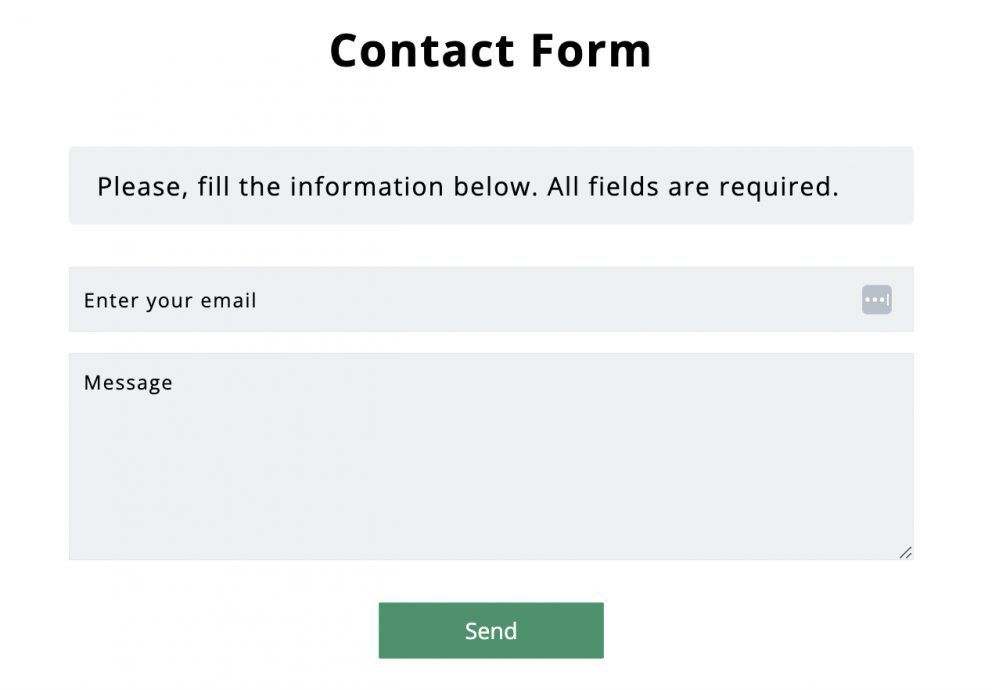Click the diagonal grip lines of Message box
Screen dimensions: 992x690
tap(905, 553)
